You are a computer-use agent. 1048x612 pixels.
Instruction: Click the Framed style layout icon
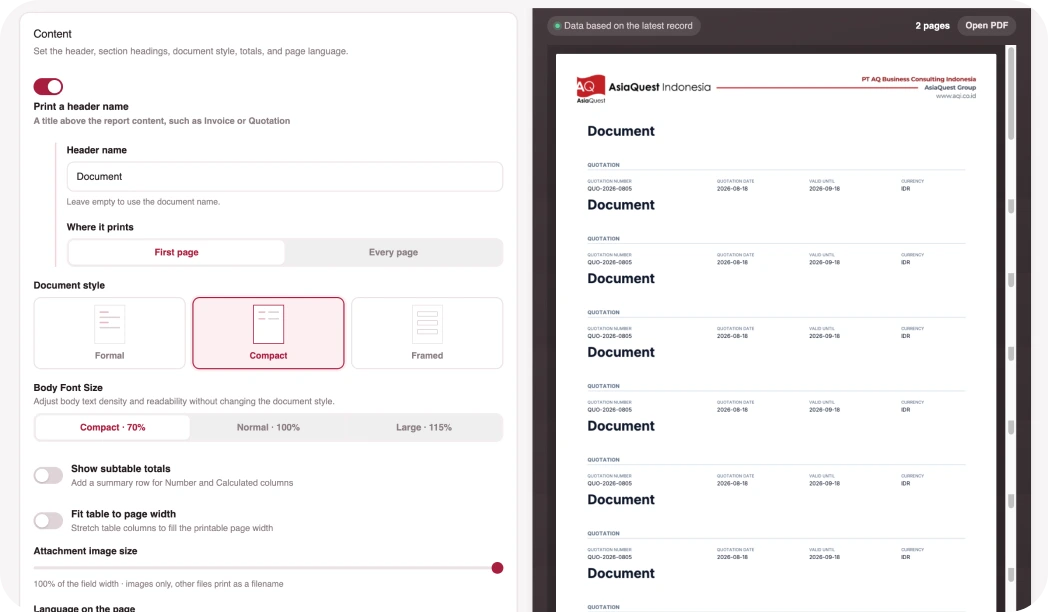(427, 324)
